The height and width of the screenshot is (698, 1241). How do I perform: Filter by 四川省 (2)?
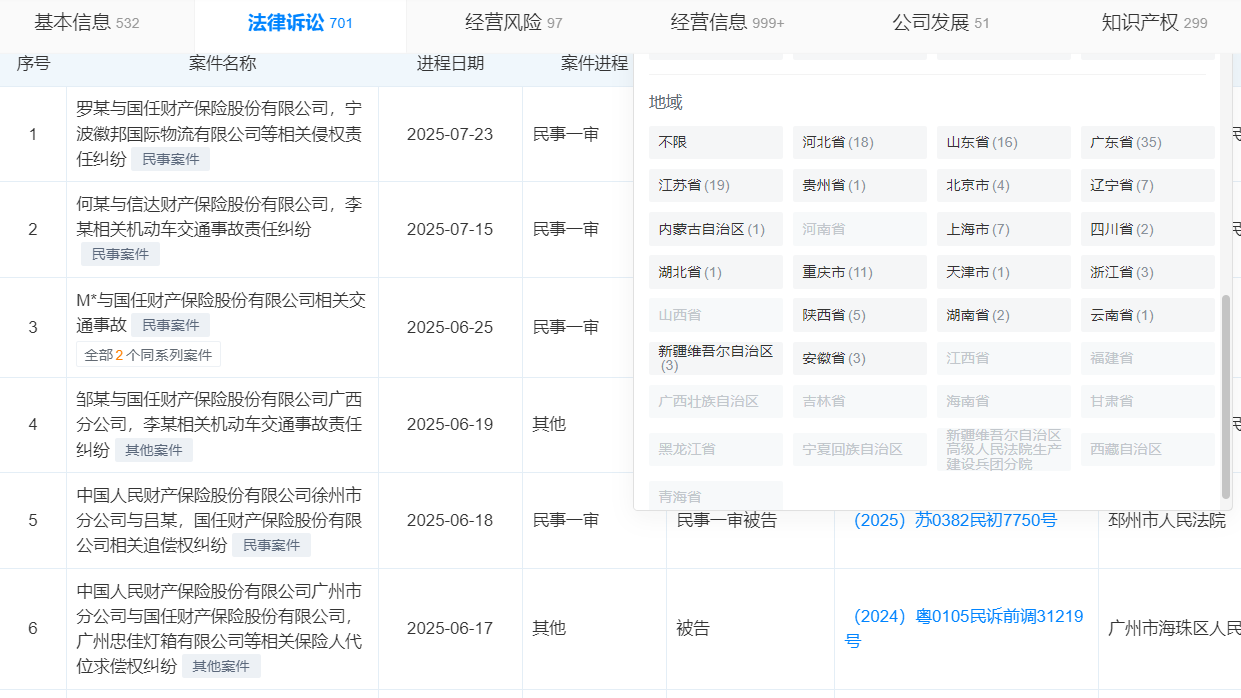1148,229
